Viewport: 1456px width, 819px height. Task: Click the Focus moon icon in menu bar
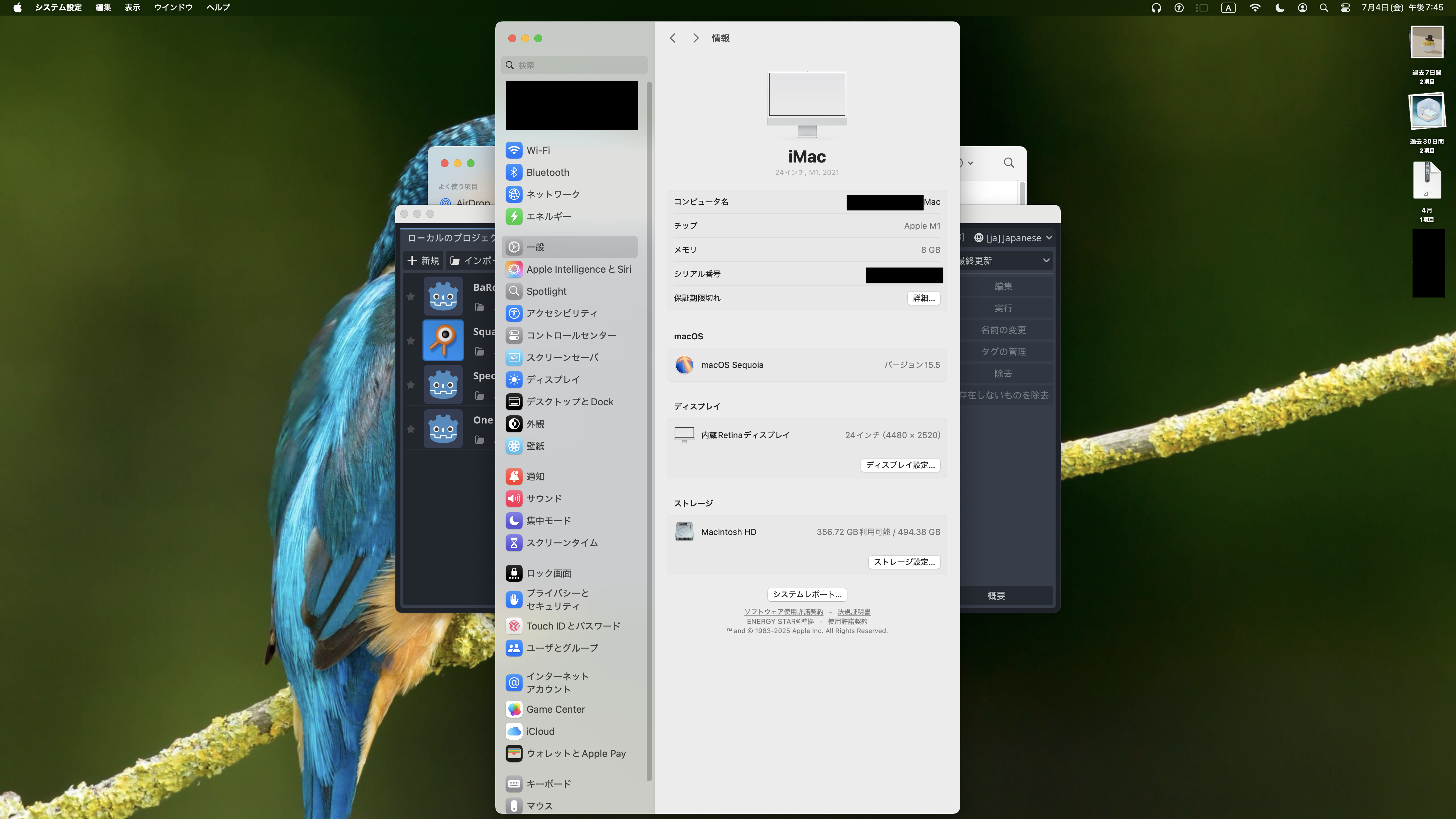point(1280,8)
